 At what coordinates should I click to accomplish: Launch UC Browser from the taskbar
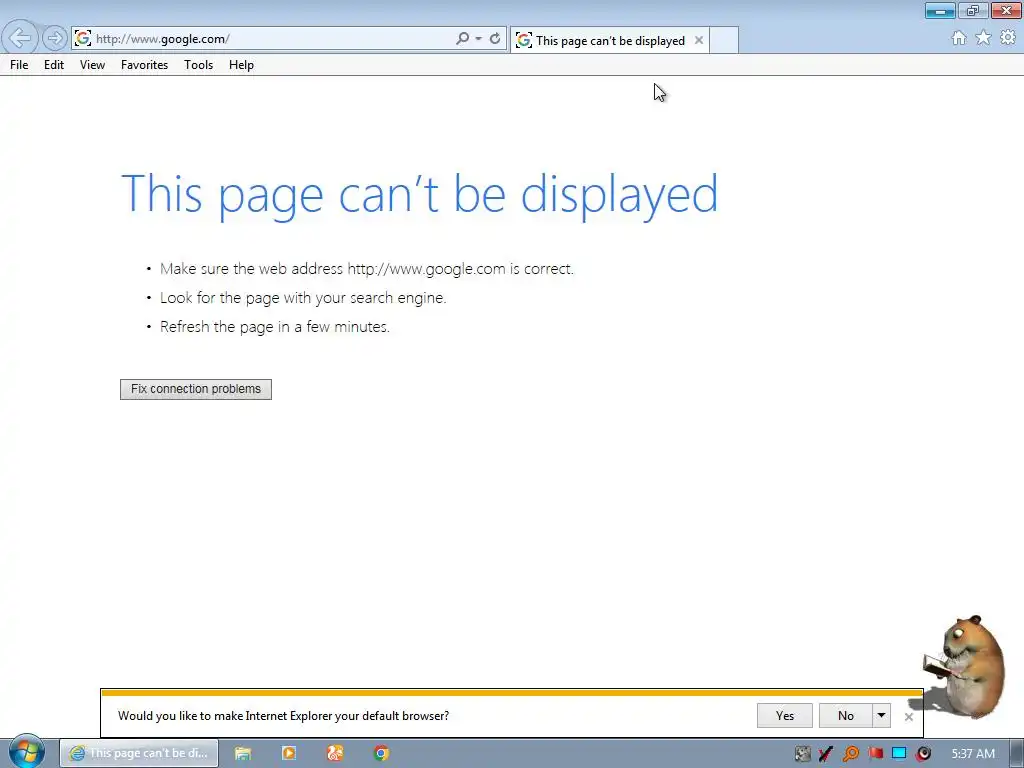(x=335, y=753)
